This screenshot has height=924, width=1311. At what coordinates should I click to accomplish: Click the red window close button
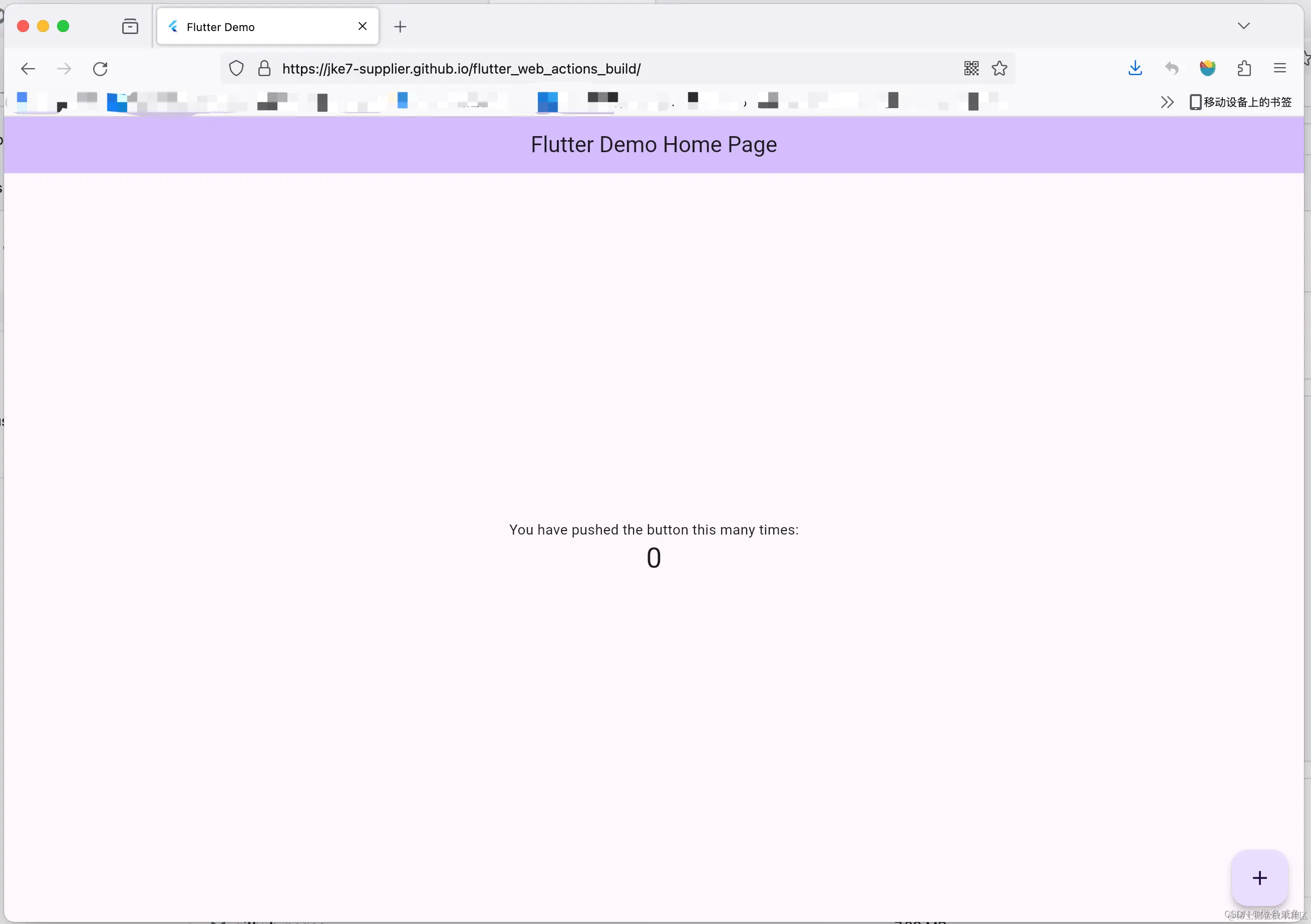tap(23, 26)
